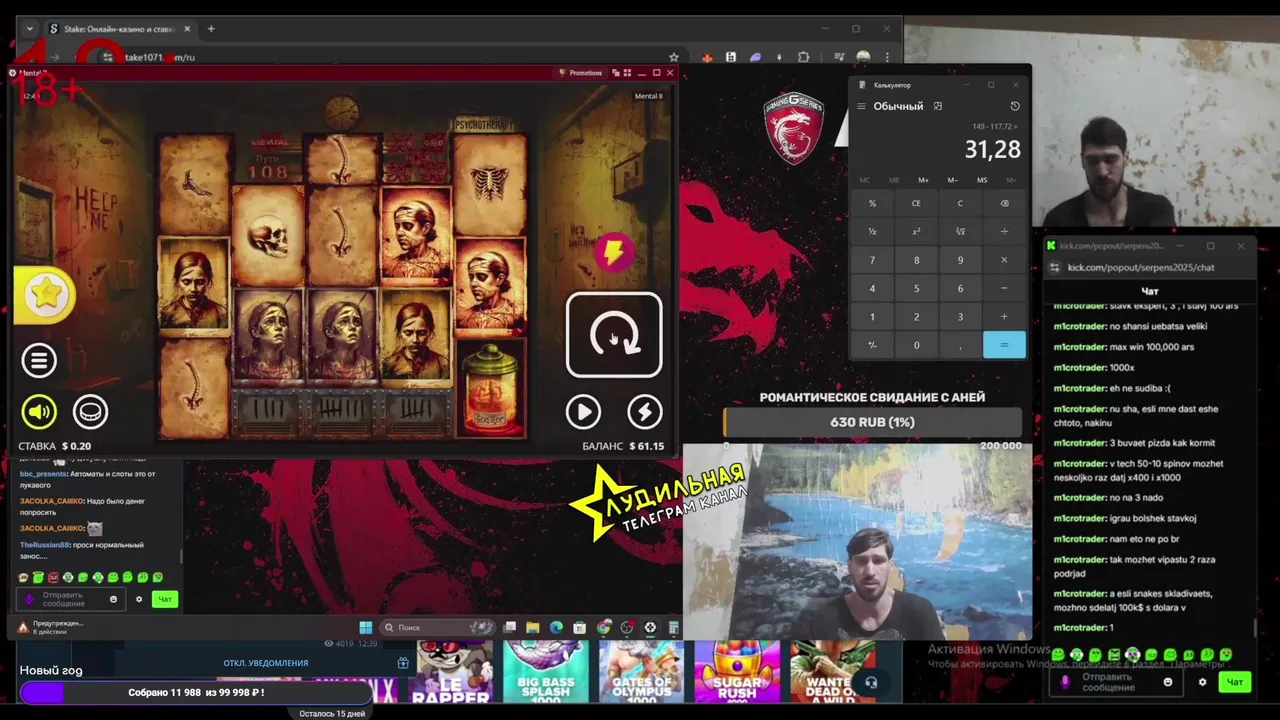Open the yellow star bonus buy button
The height and width of the screenshot is (720, 1280).
point(45,295)
